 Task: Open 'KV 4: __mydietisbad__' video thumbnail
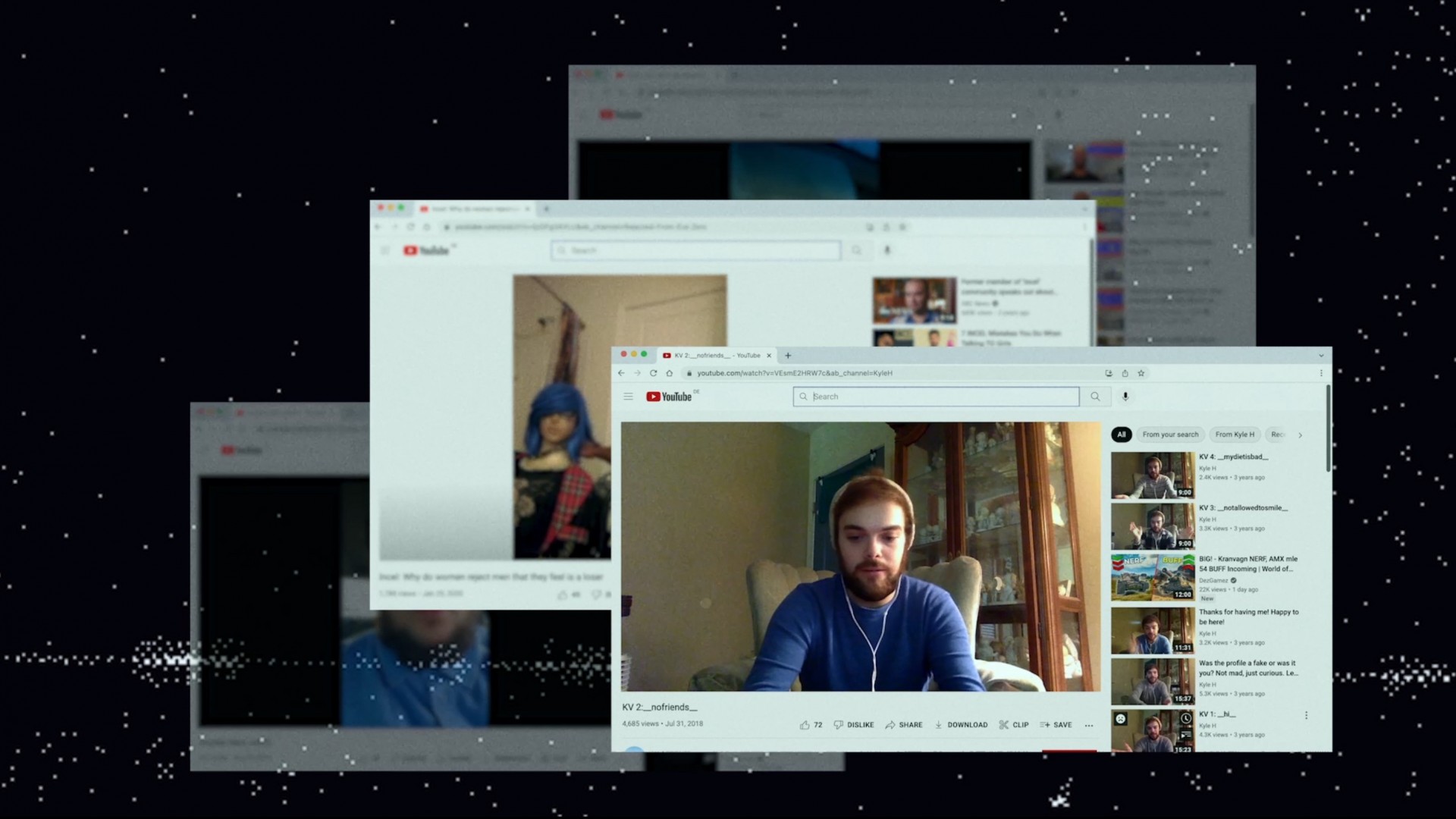(1152, 475)
